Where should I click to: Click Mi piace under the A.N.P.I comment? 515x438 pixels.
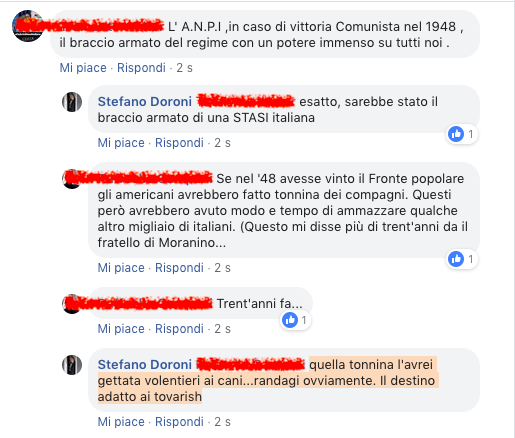point(83,68)
